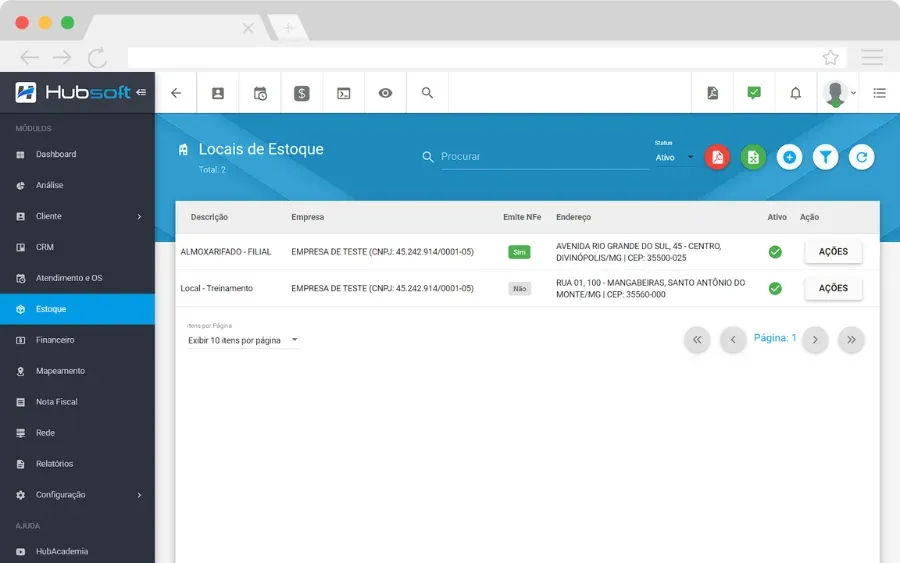Sort by Endereço column header
Image resolution: width=900 pixels, height=563 pixels.
coord(573,218)
